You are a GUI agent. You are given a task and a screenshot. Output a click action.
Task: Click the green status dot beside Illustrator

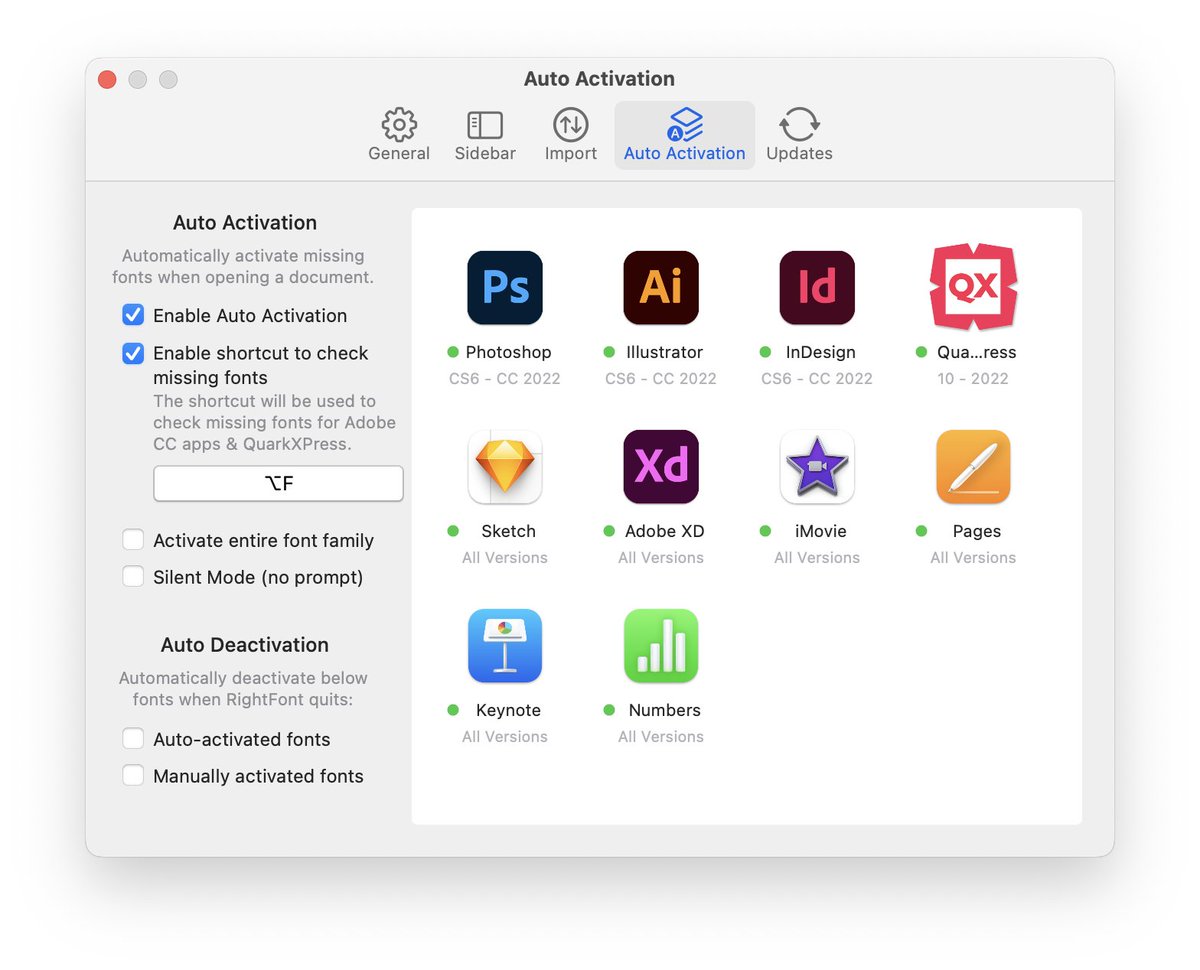click(x=609, y=352)
